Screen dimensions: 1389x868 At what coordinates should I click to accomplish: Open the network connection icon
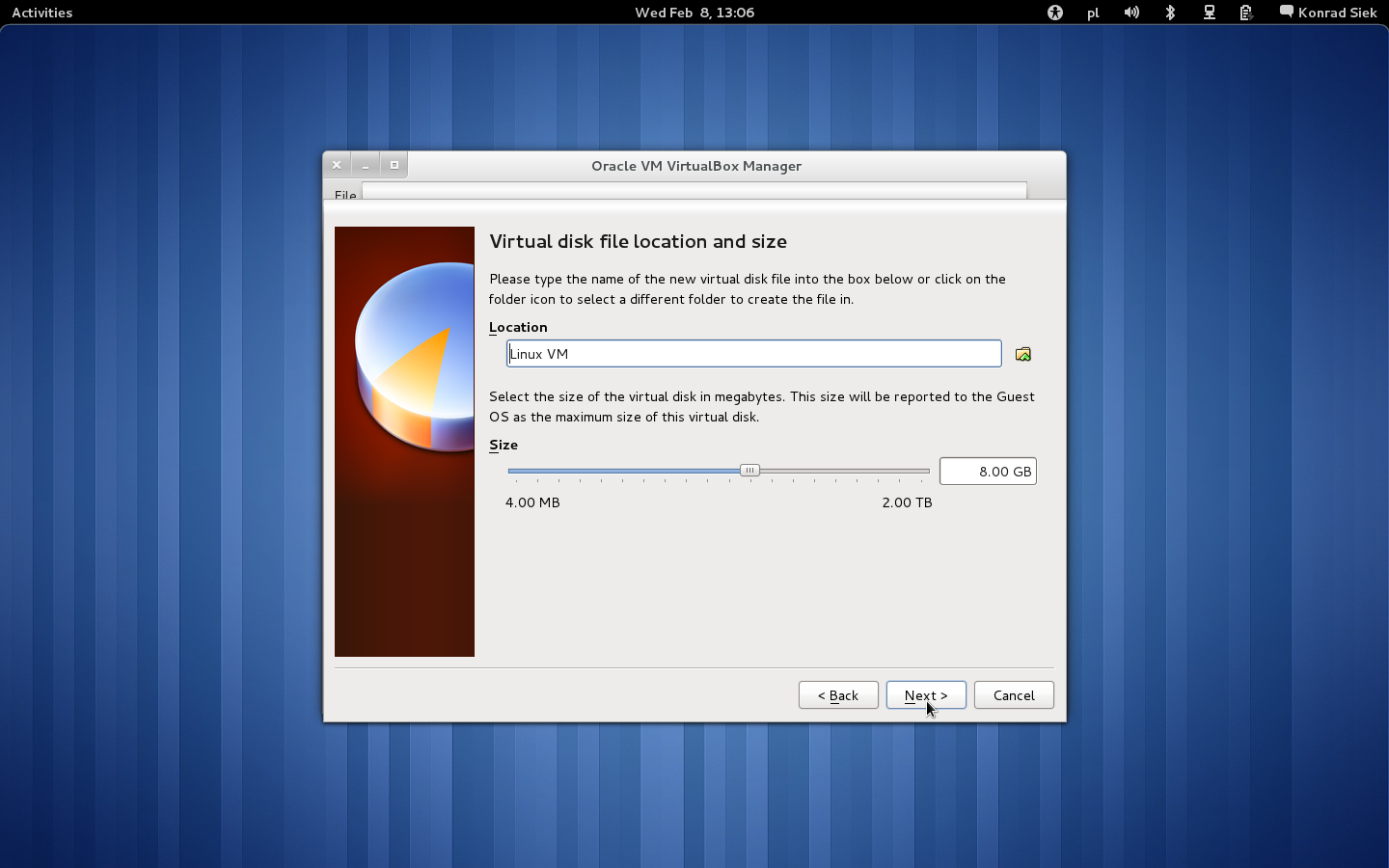tap(1209, 13)
